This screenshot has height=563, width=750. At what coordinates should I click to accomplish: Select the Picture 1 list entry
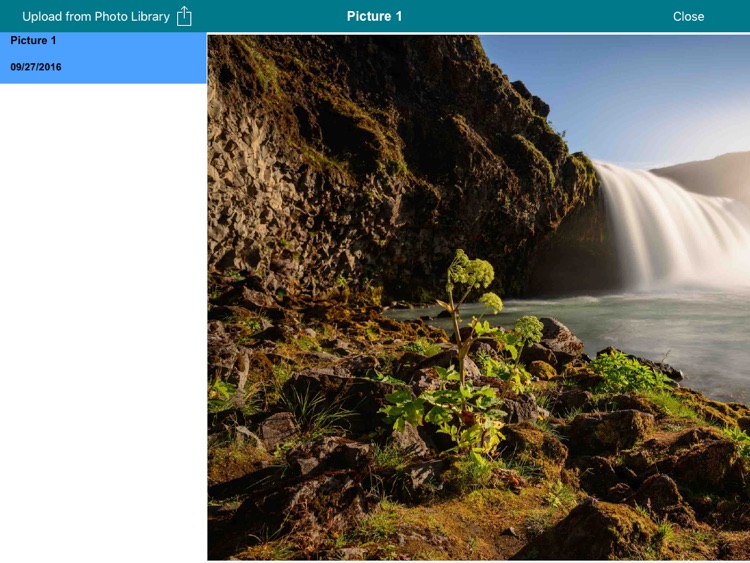coord(103,58)
